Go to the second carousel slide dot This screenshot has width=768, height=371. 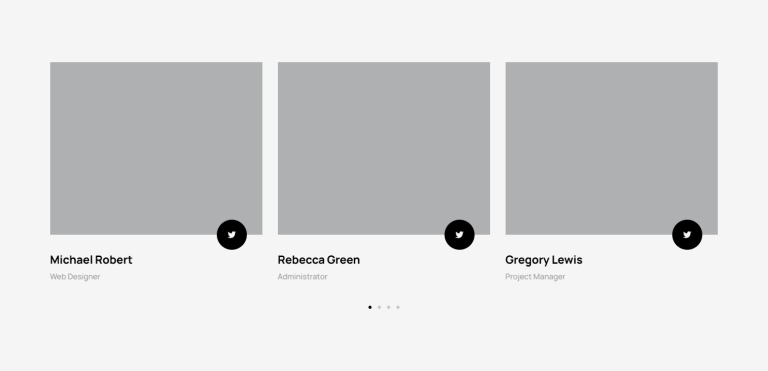coord(379,307)
